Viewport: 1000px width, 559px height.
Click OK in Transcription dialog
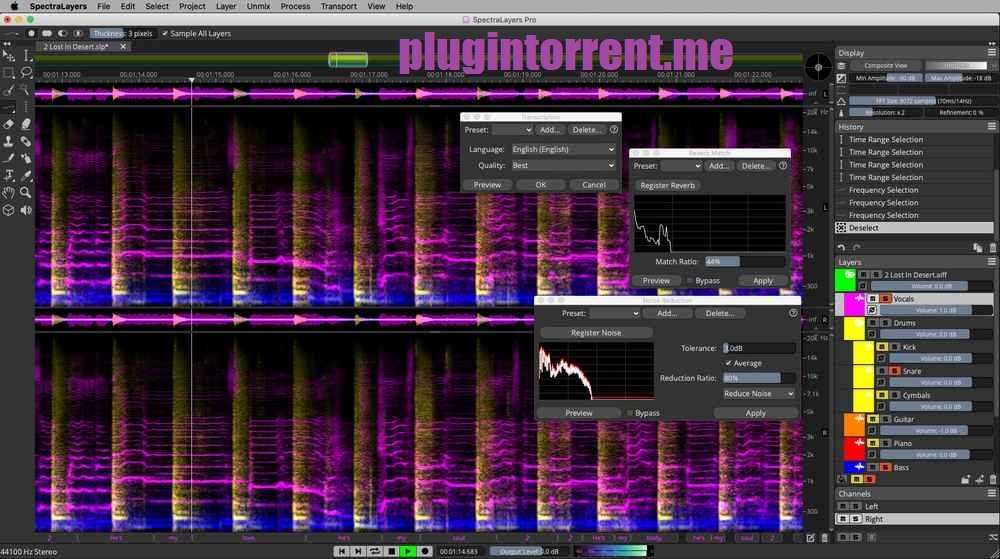tap(540, 185)
